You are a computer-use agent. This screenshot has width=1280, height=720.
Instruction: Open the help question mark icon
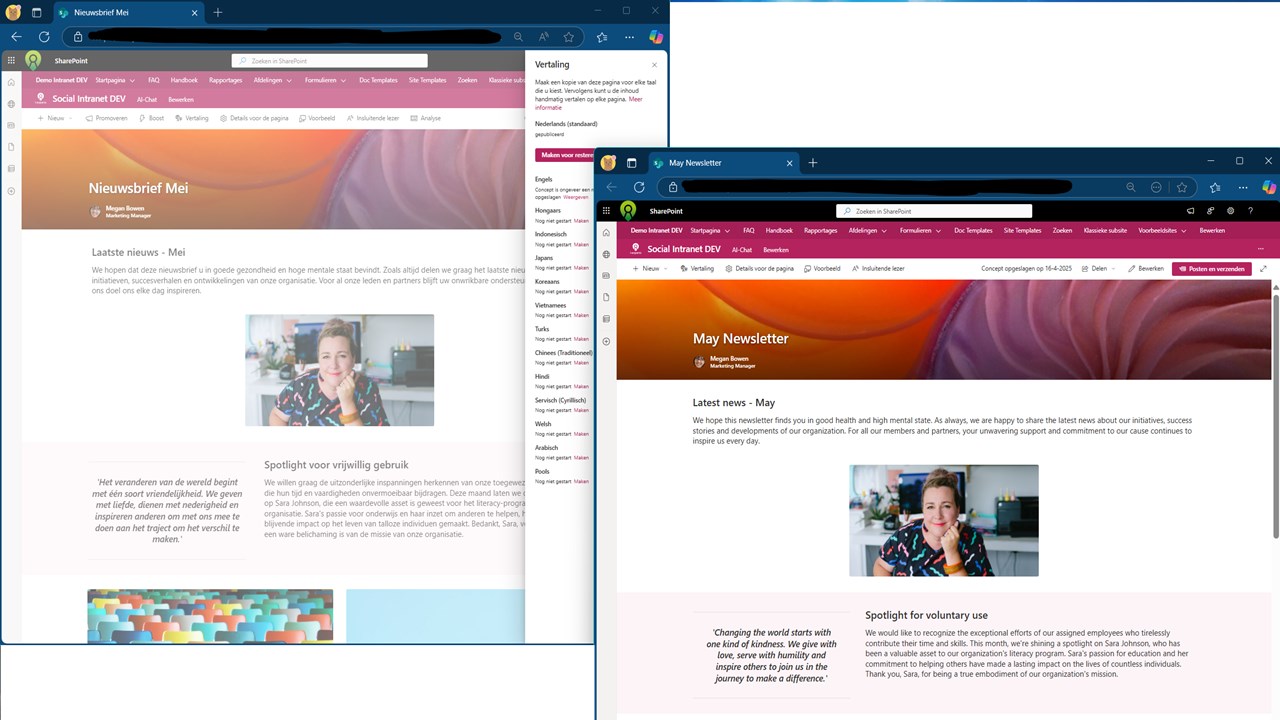pyautogui.click(x=1250, y=211)
